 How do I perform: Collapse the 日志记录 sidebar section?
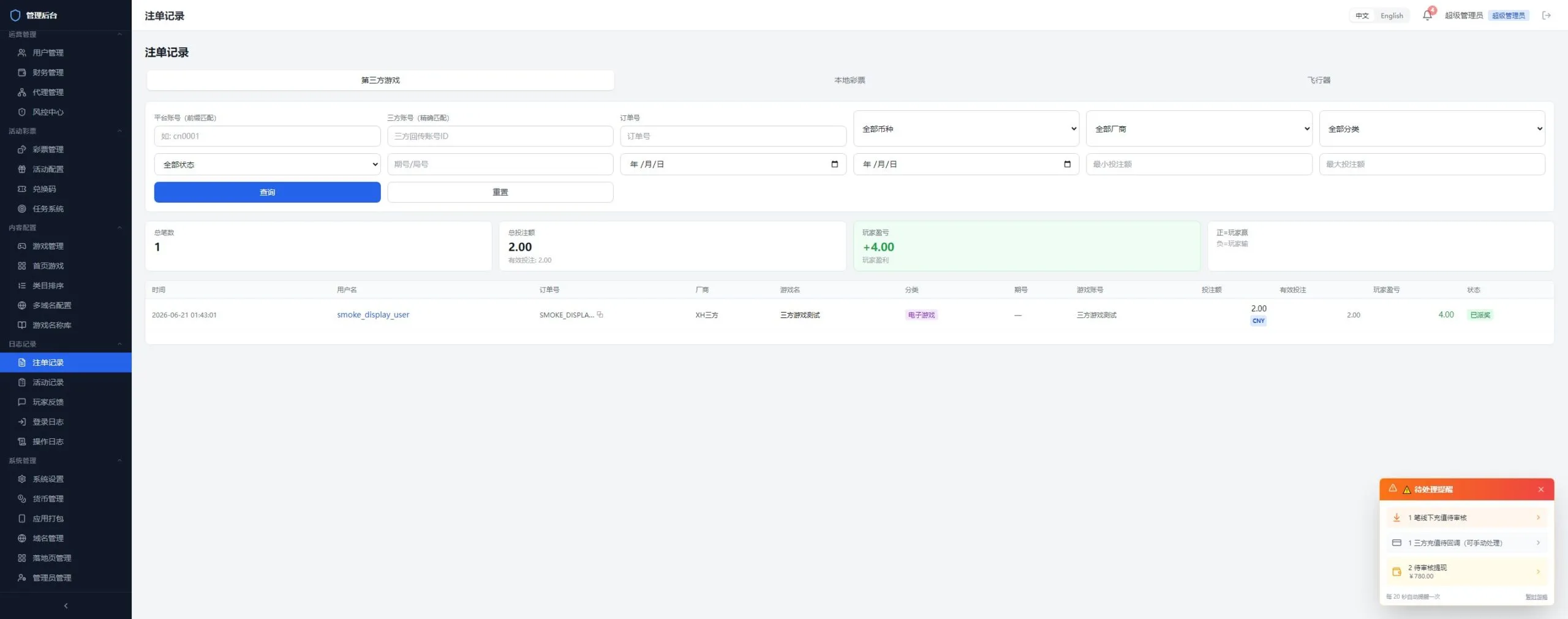[66, 344]
